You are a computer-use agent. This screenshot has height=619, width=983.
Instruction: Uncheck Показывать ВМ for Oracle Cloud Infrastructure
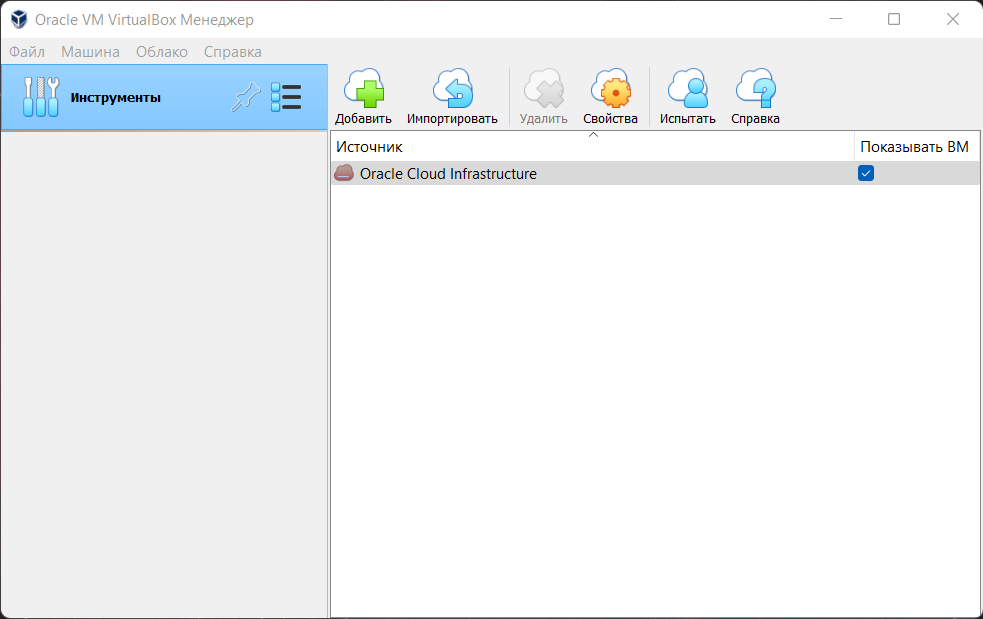coord(866,173)
